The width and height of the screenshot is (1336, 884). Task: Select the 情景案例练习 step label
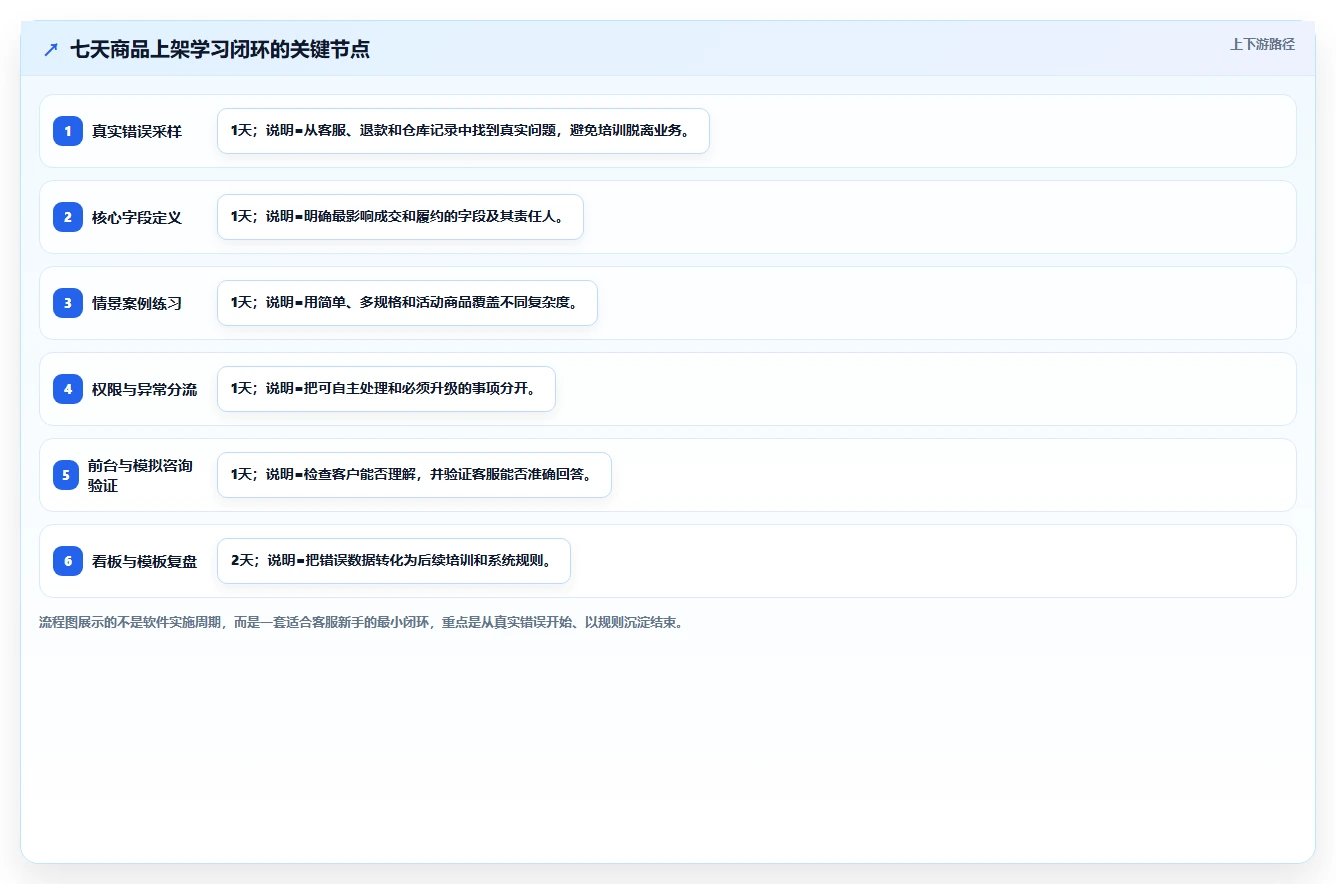137,303
